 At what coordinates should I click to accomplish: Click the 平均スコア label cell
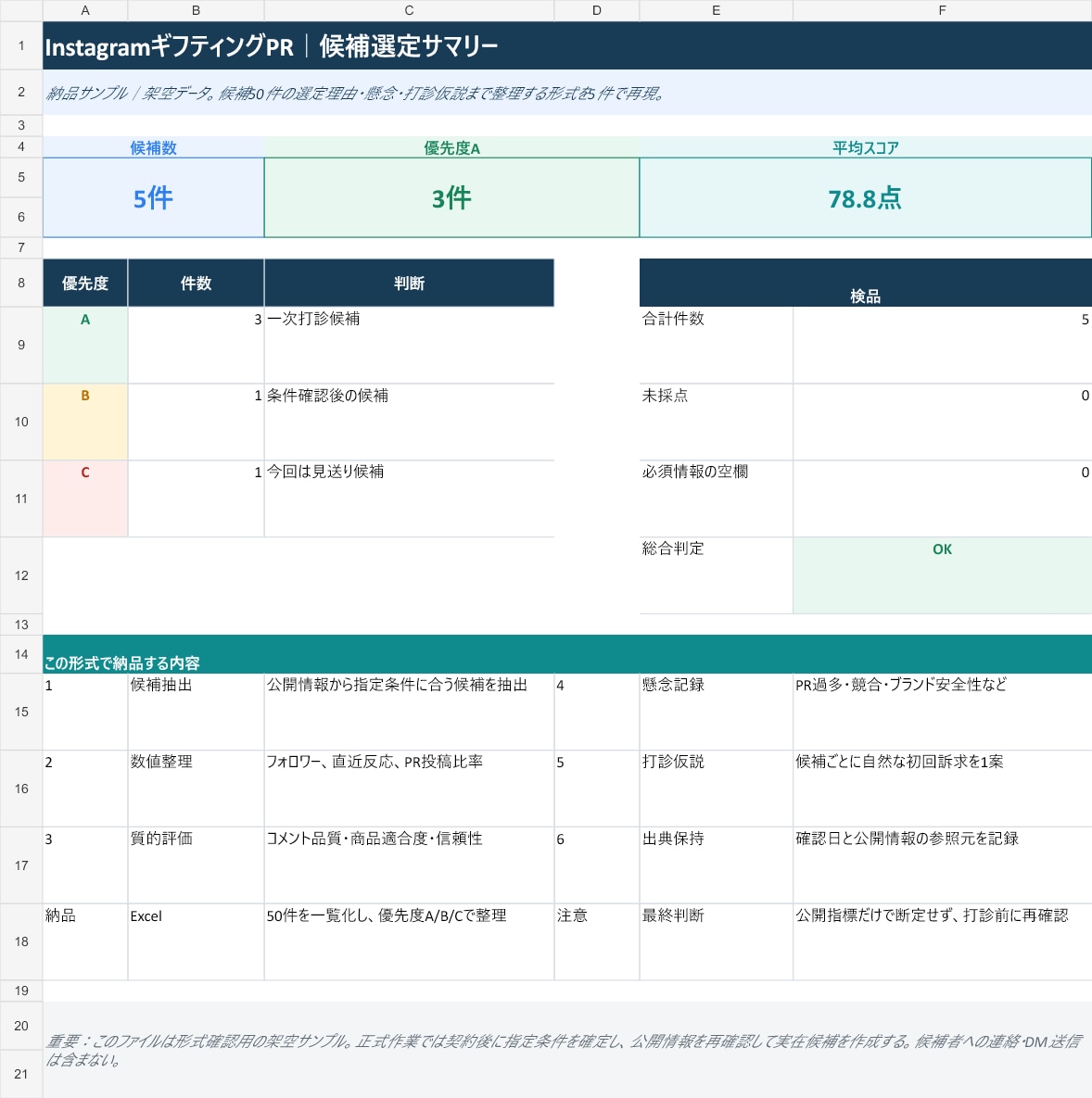[866, 147]
